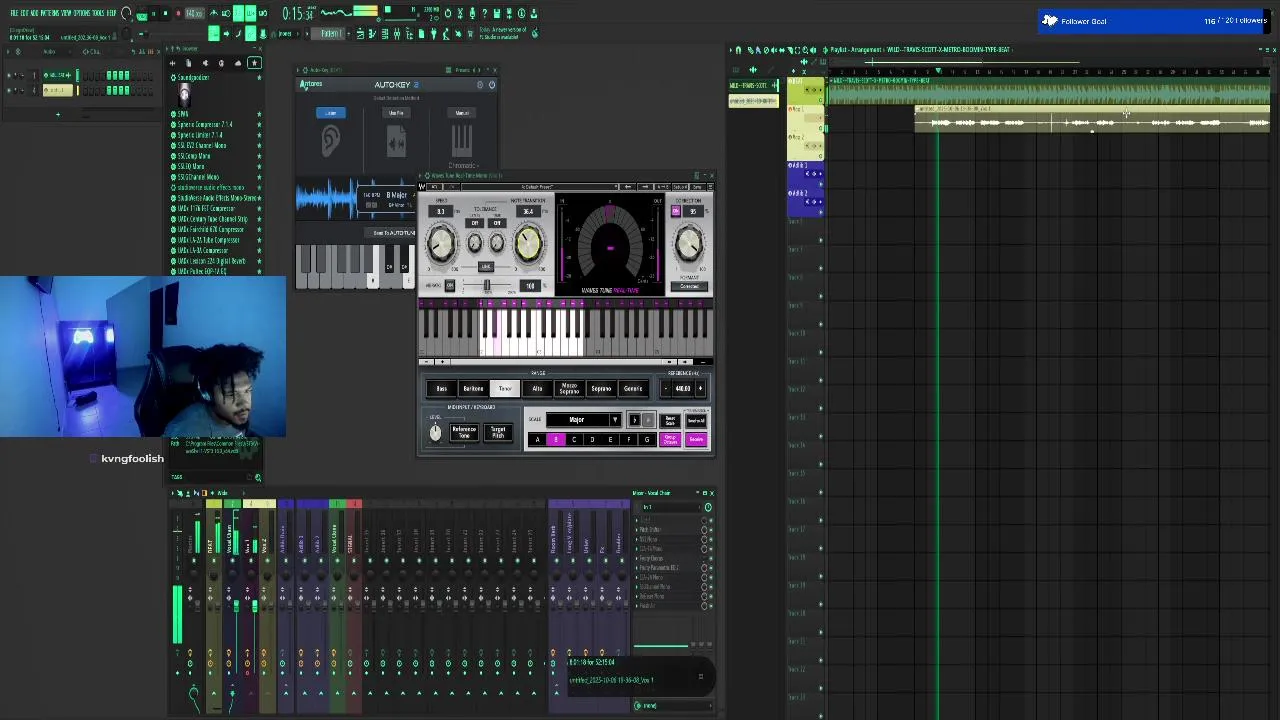Decrease reference Hz with minus button
The image size is (1280, 720).
point(665,388)
